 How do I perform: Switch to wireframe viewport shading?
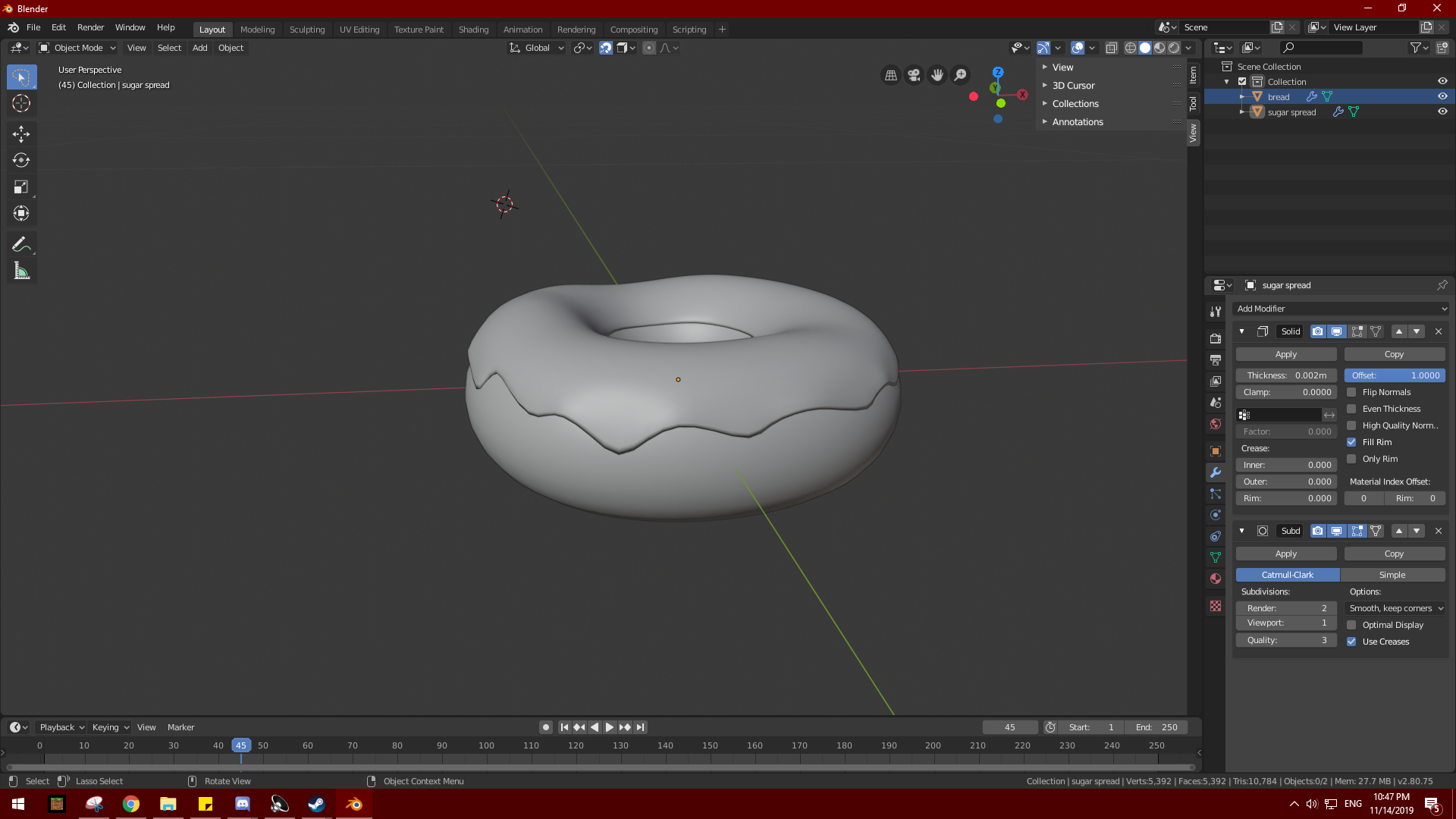coord(1131,48)
